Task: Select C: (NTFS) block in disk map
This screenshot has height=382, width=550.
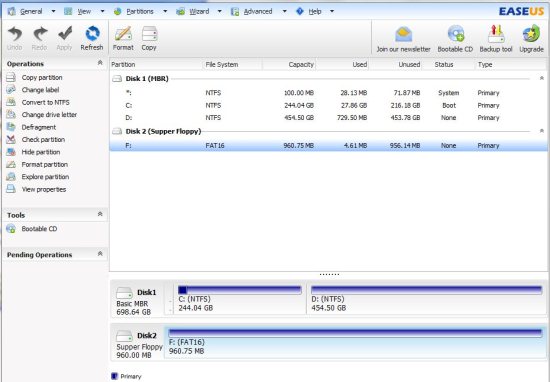Action: (240, 299)
